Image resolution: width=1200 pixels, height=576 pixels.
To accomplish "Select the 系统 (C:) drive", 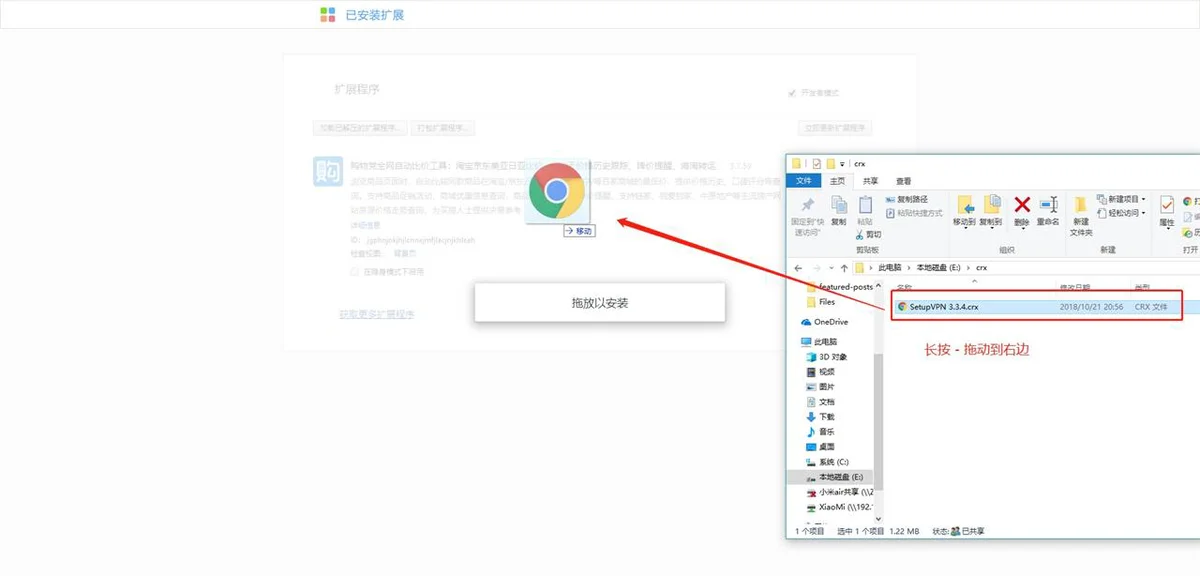I will click(x=826, y=462).
